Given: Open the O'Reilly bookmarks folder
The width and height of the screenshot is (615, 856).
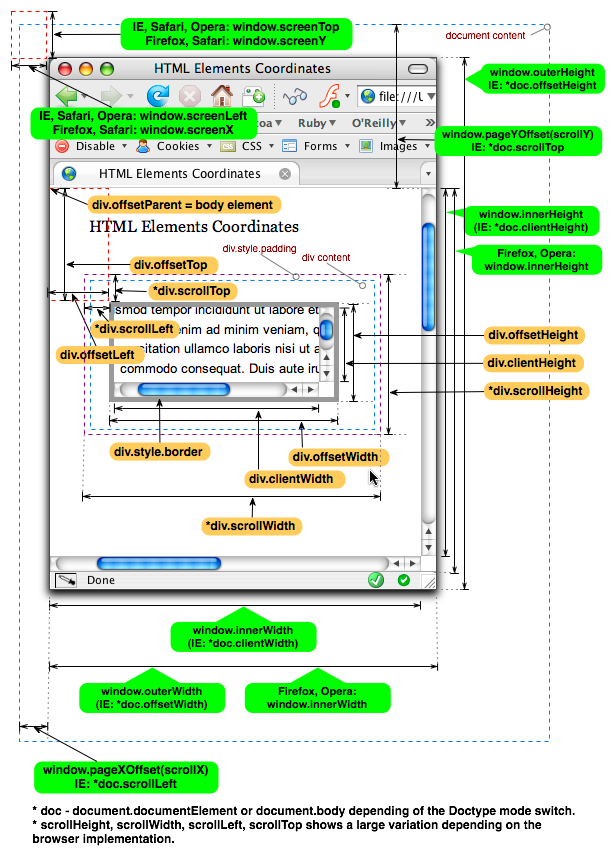Looking at the screenshot, I should click(373, 123).
